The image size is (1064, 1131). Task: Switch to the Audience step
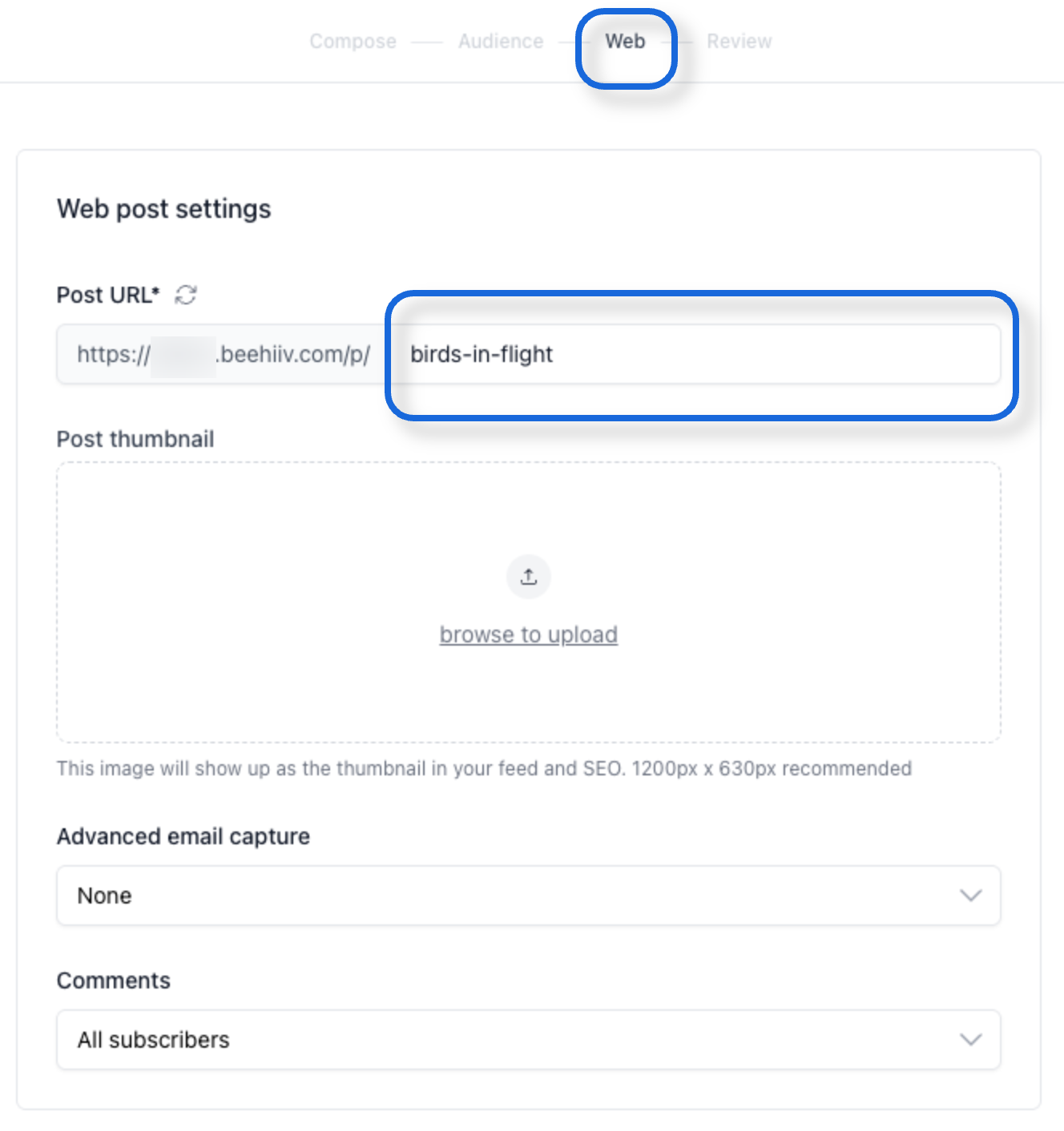coord(501,42)
